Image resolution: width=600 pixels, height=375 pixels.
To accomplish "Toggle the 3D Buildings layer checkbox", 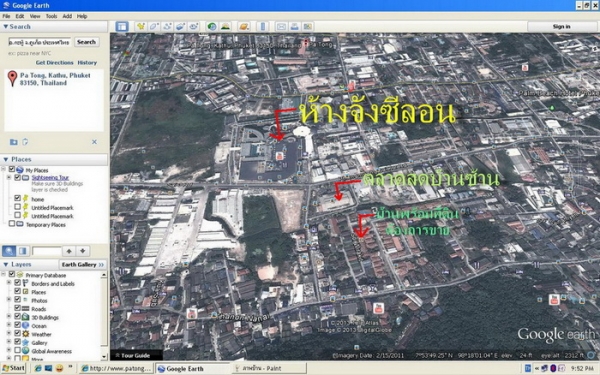I will [x=17, y=316].
